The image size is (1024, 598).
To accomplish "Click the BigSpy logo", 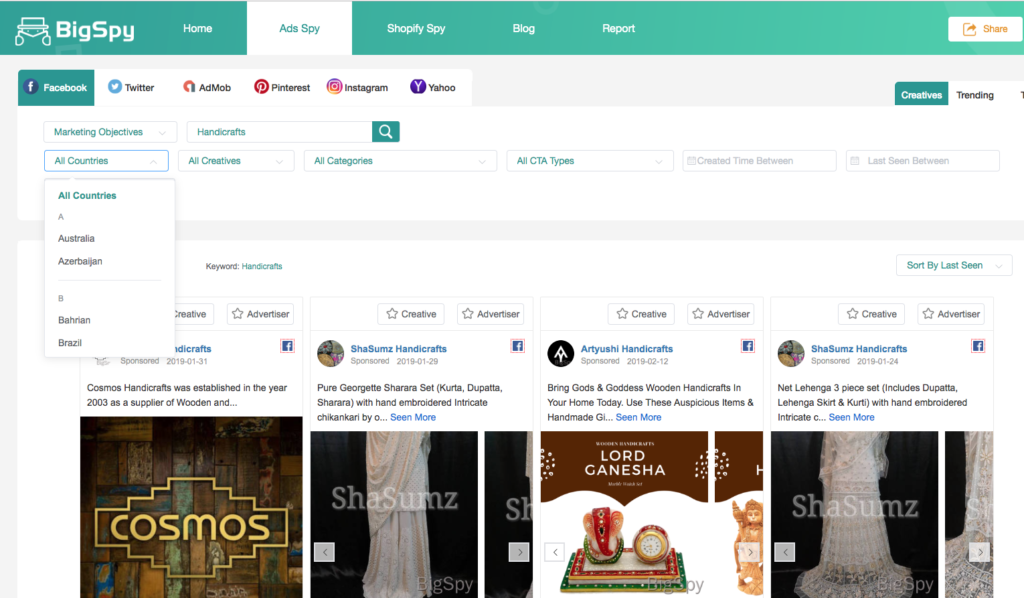I will pos(75,30).
